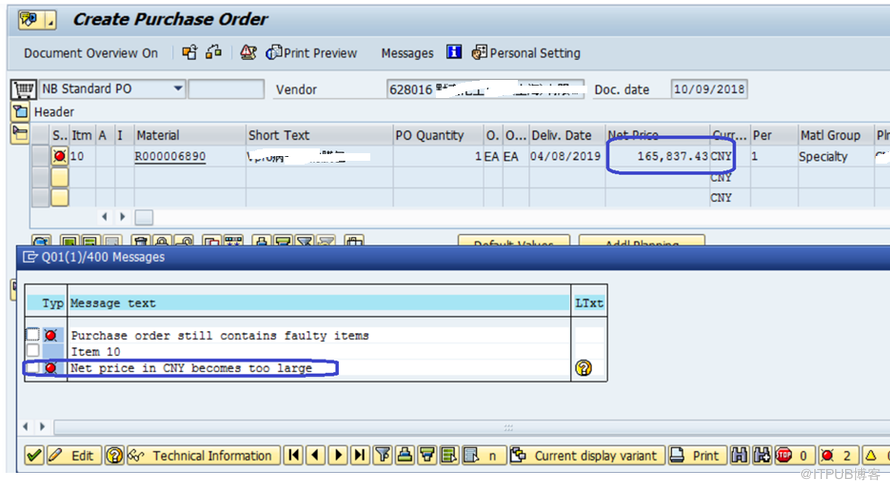Open Personal Setting
This screenshot has height=489, width=890.
click(x=526, y=53)
